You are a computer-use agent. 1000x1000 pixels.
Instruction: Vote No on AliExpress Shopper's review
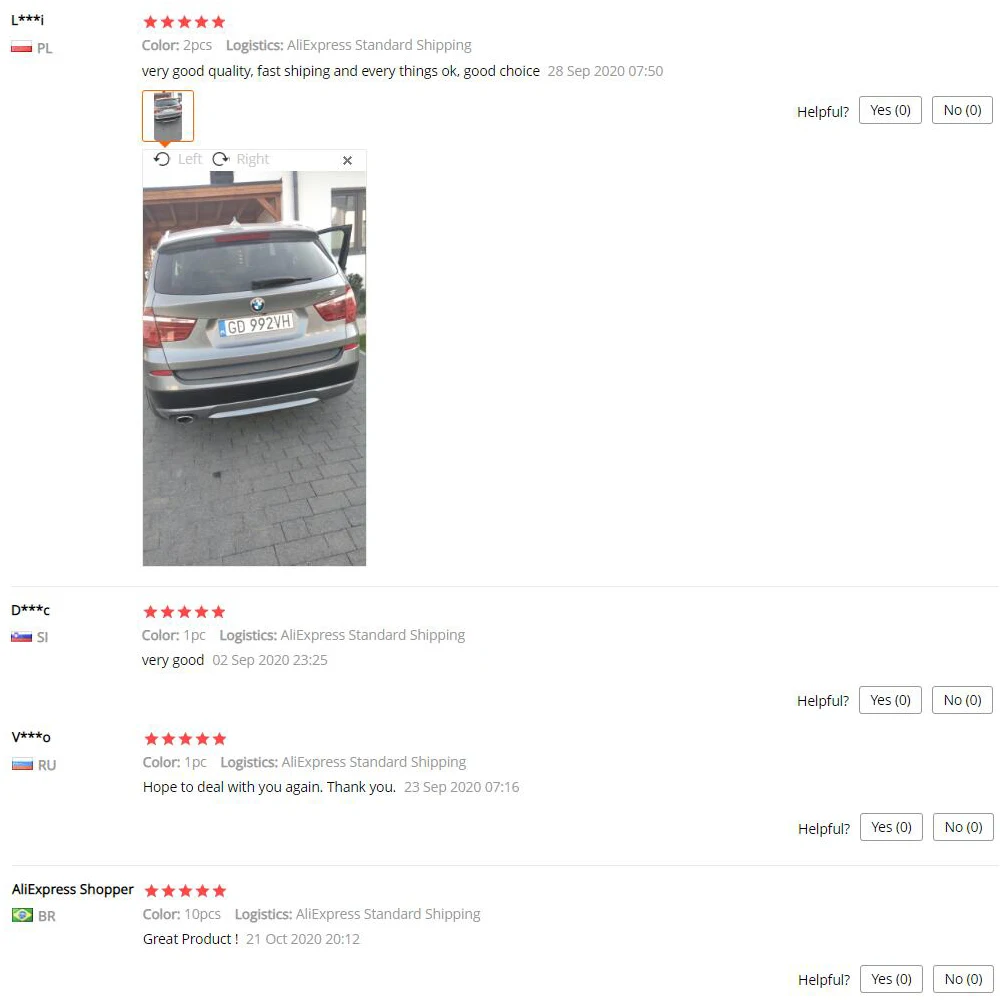(963, 979)
